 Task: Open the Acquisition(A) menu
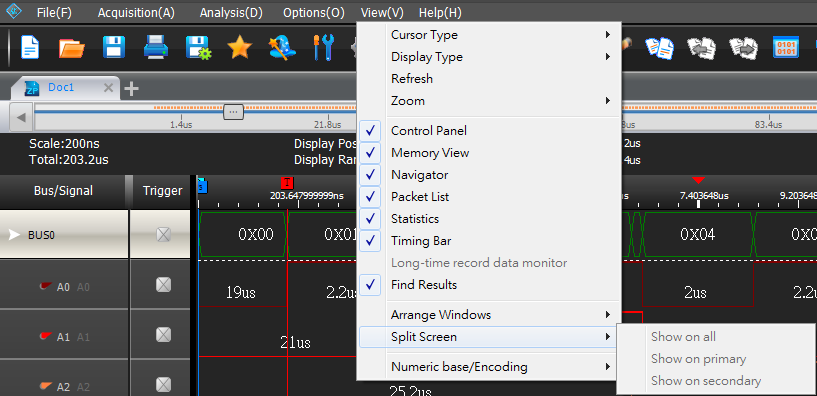[137, 13]
